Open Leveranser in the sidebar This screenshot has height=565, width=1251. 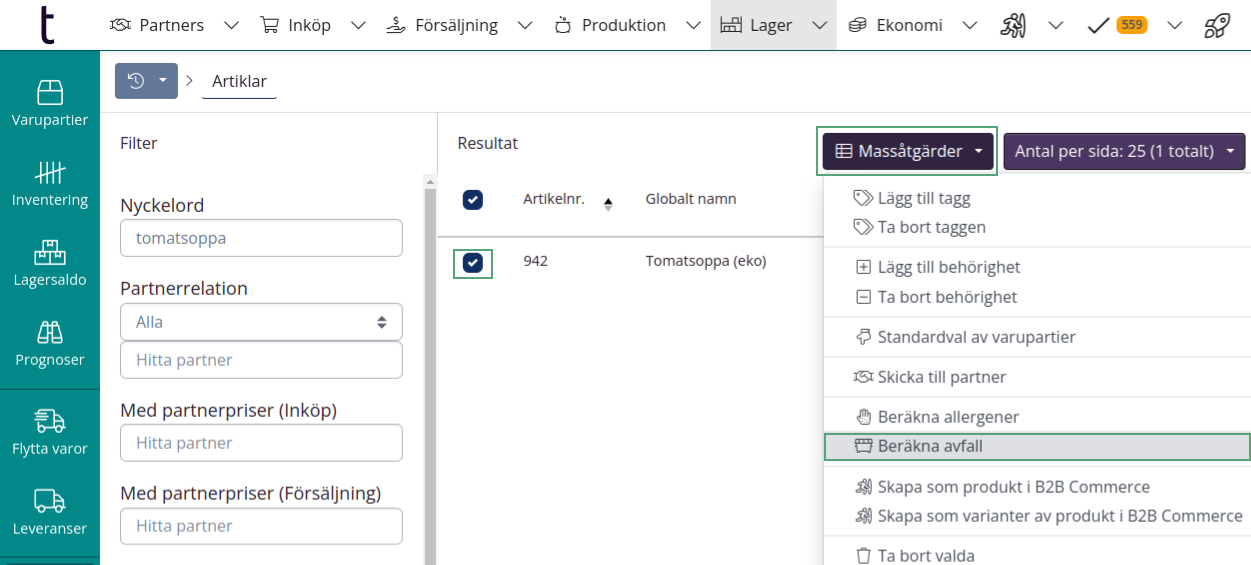[x=50, y=512]
